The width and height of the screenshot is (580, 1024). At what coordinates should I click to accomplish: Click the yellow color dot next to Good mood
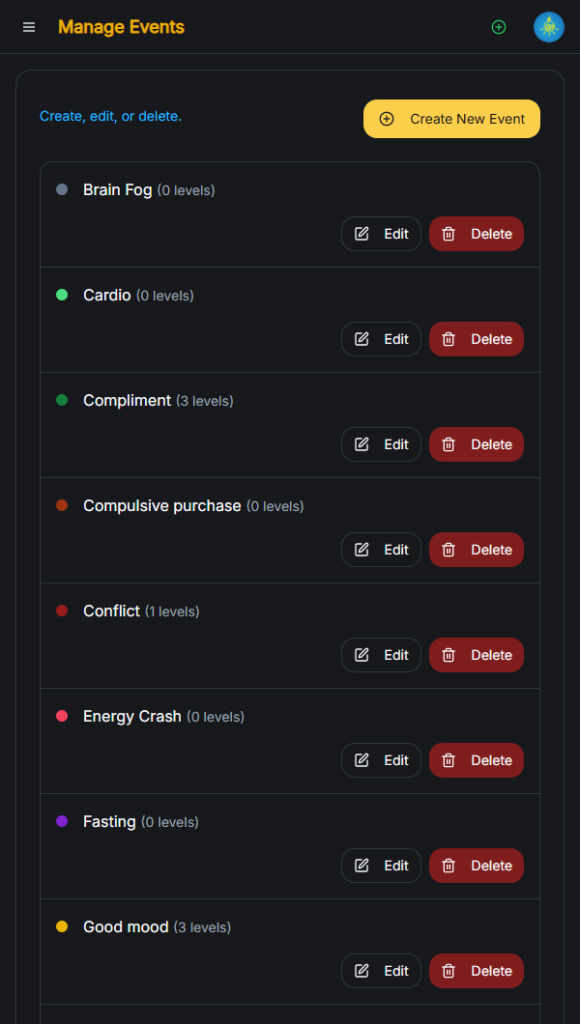[x=62, y=926]
